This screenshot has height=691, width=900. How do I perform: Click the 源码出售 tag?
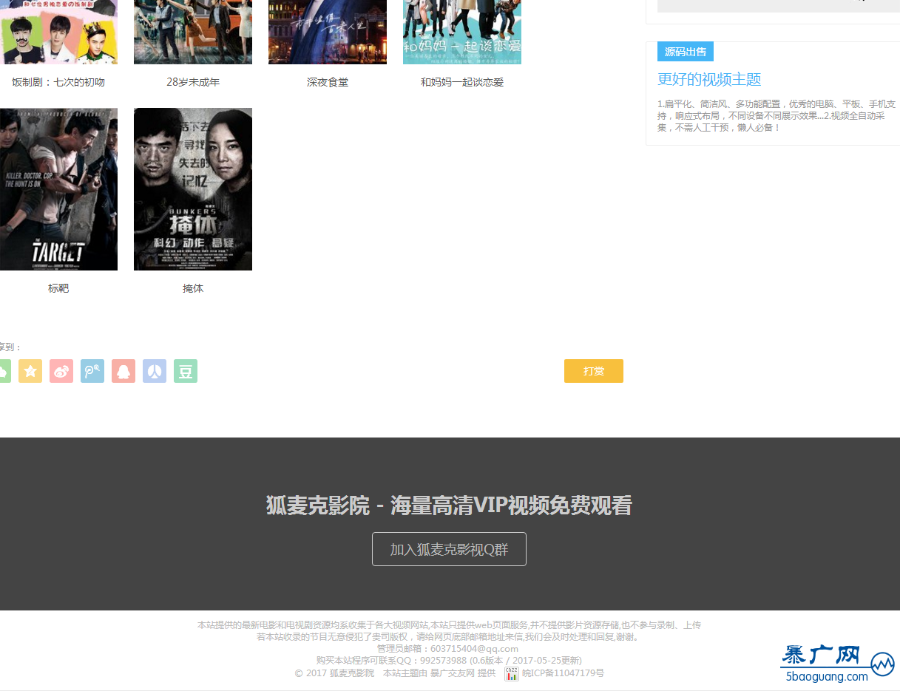(x=685, y=52)
